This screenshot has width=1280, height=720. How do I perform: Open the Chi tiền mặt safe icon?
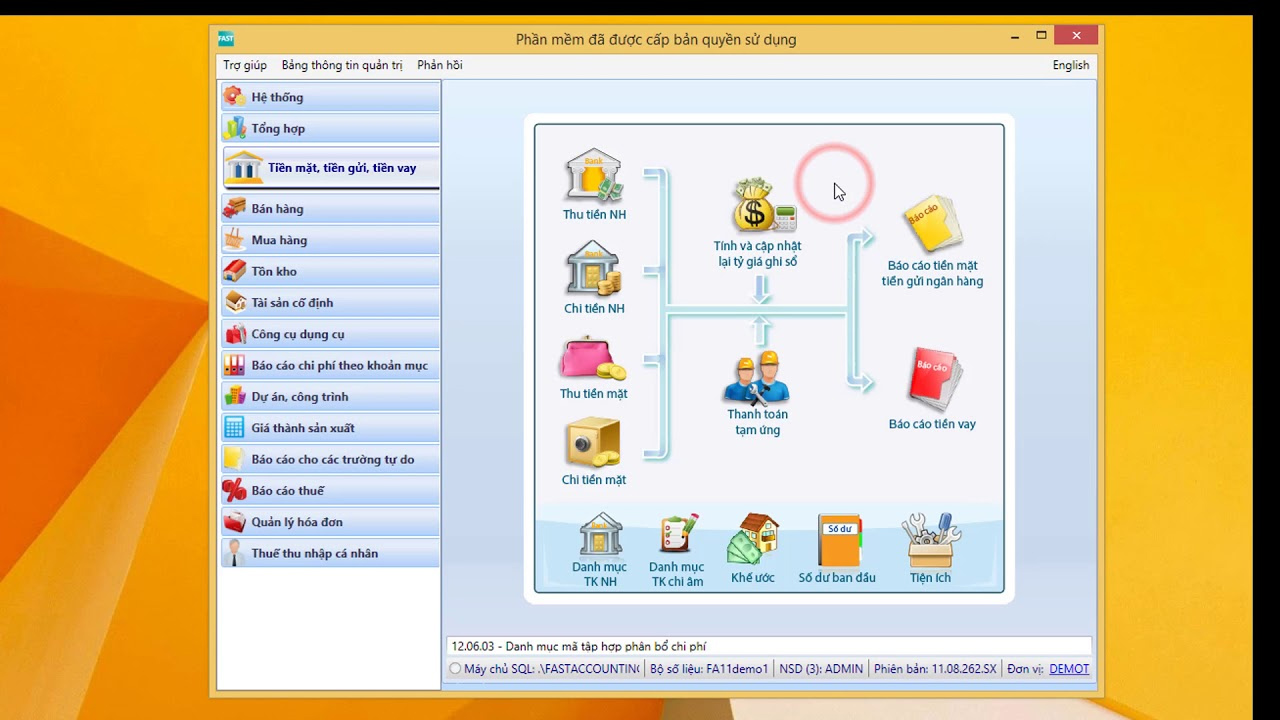coord(594,442)
